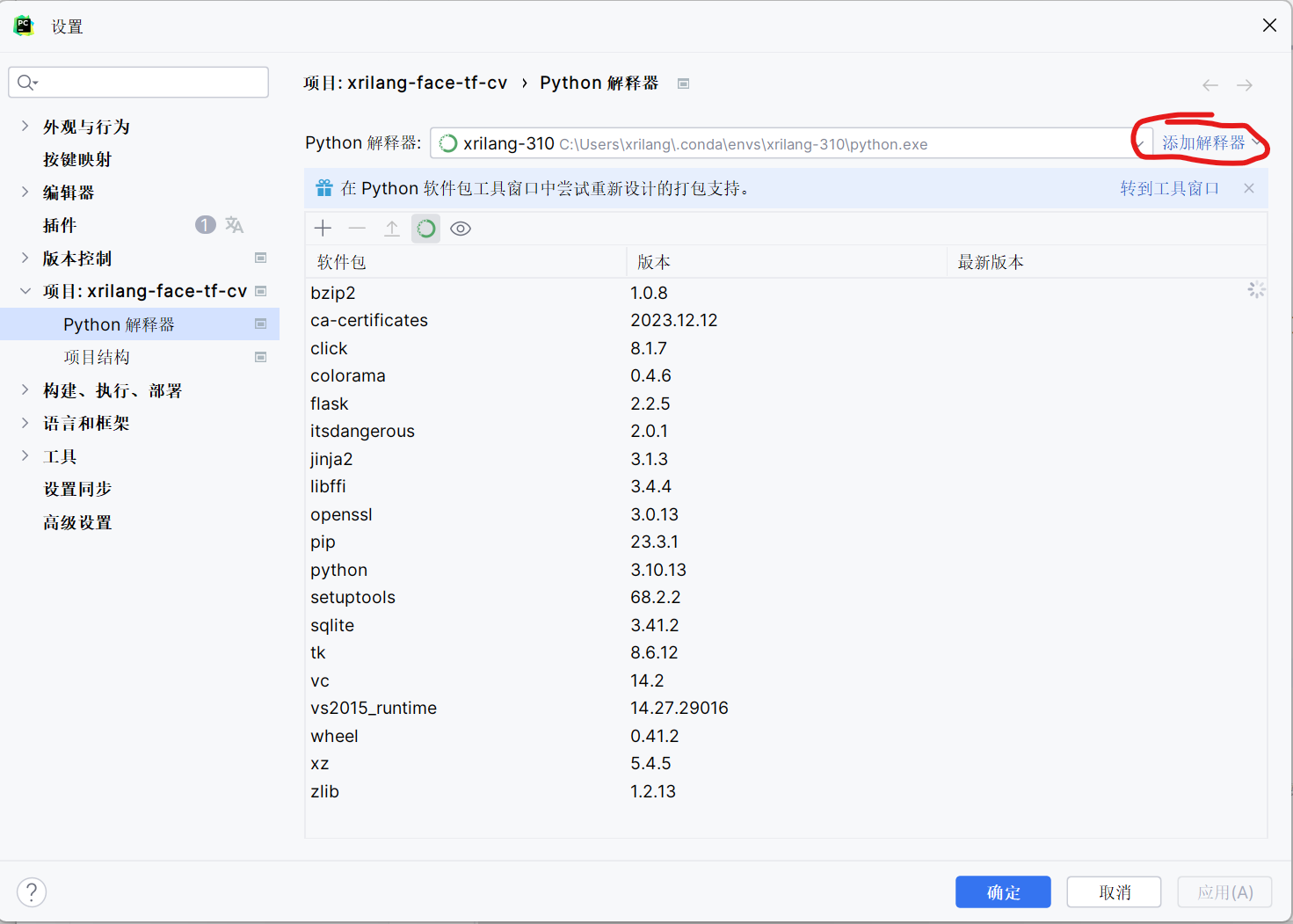Dismiss the packaging tool window banner
Screen dimensions: 1293x924
click(1249, 188)
